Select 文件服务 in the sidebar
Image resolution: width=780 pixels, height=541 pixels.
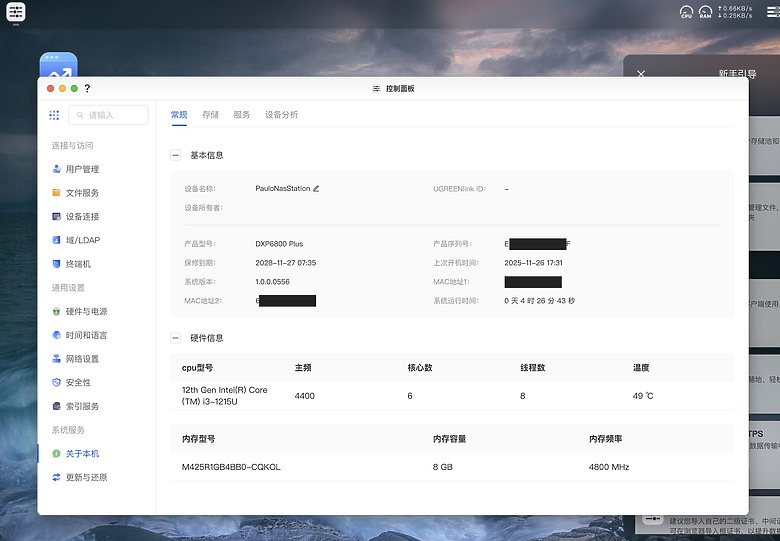point(82,193)
